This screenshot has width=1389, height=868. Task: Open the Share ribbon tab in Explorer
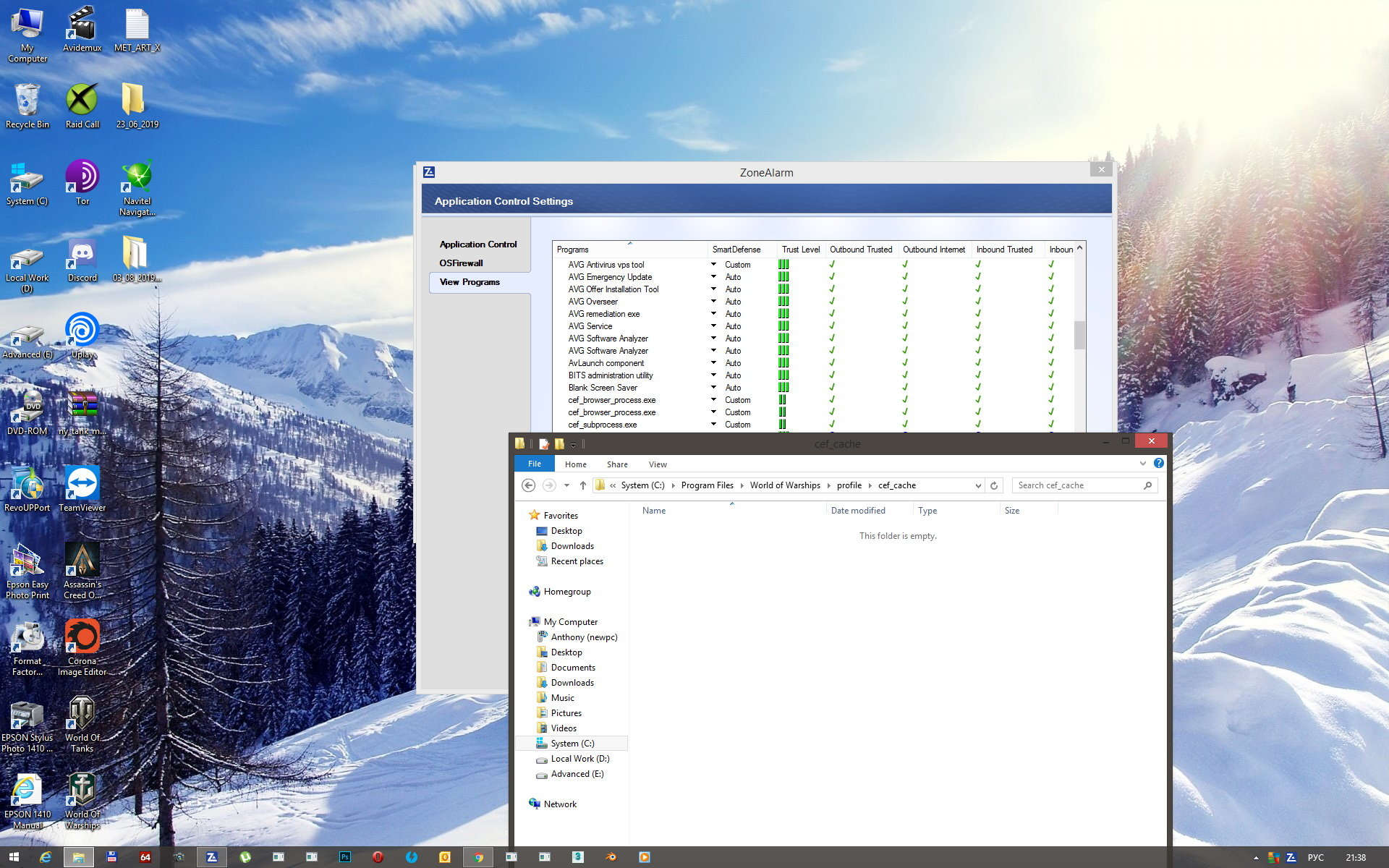617,464
